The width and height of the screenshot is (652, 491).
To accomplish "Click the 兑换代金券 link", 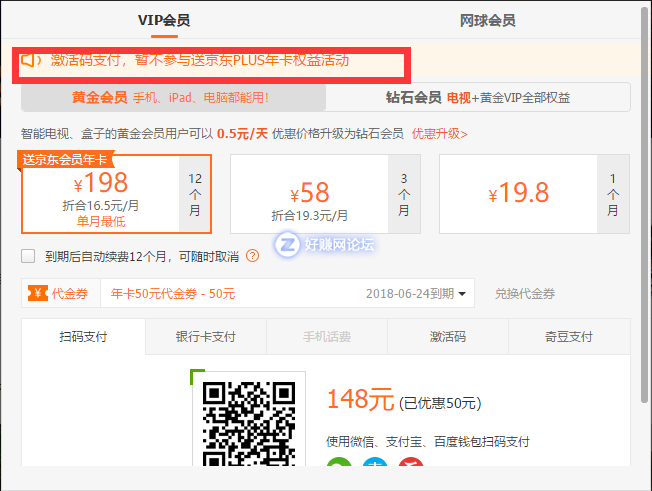I will click(x=525, y=294).
